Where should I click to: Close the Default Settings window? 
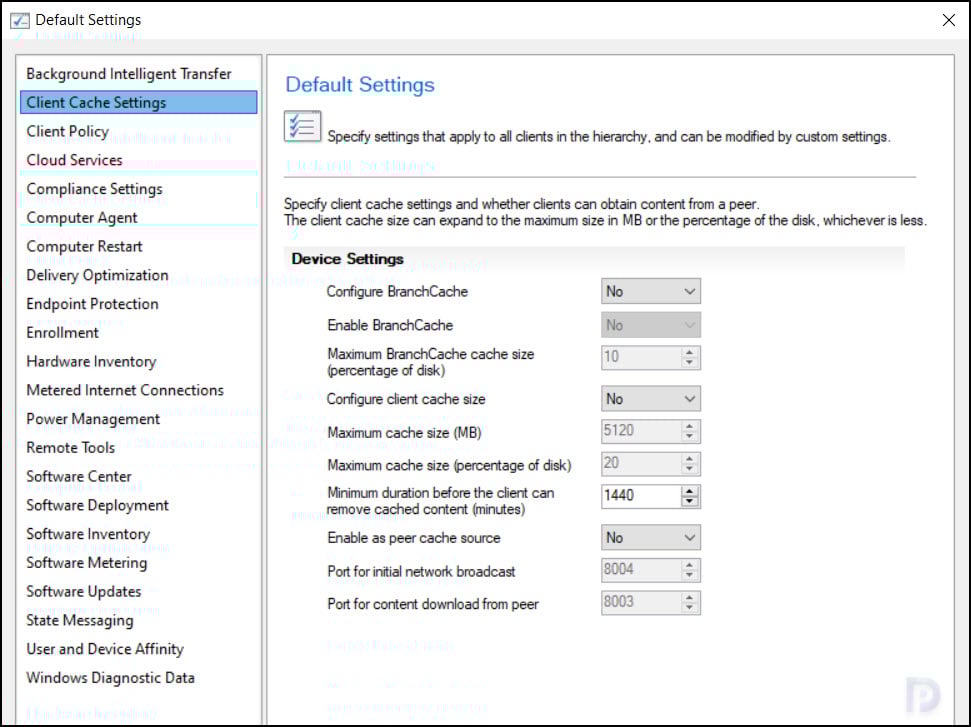pos(948,20)
